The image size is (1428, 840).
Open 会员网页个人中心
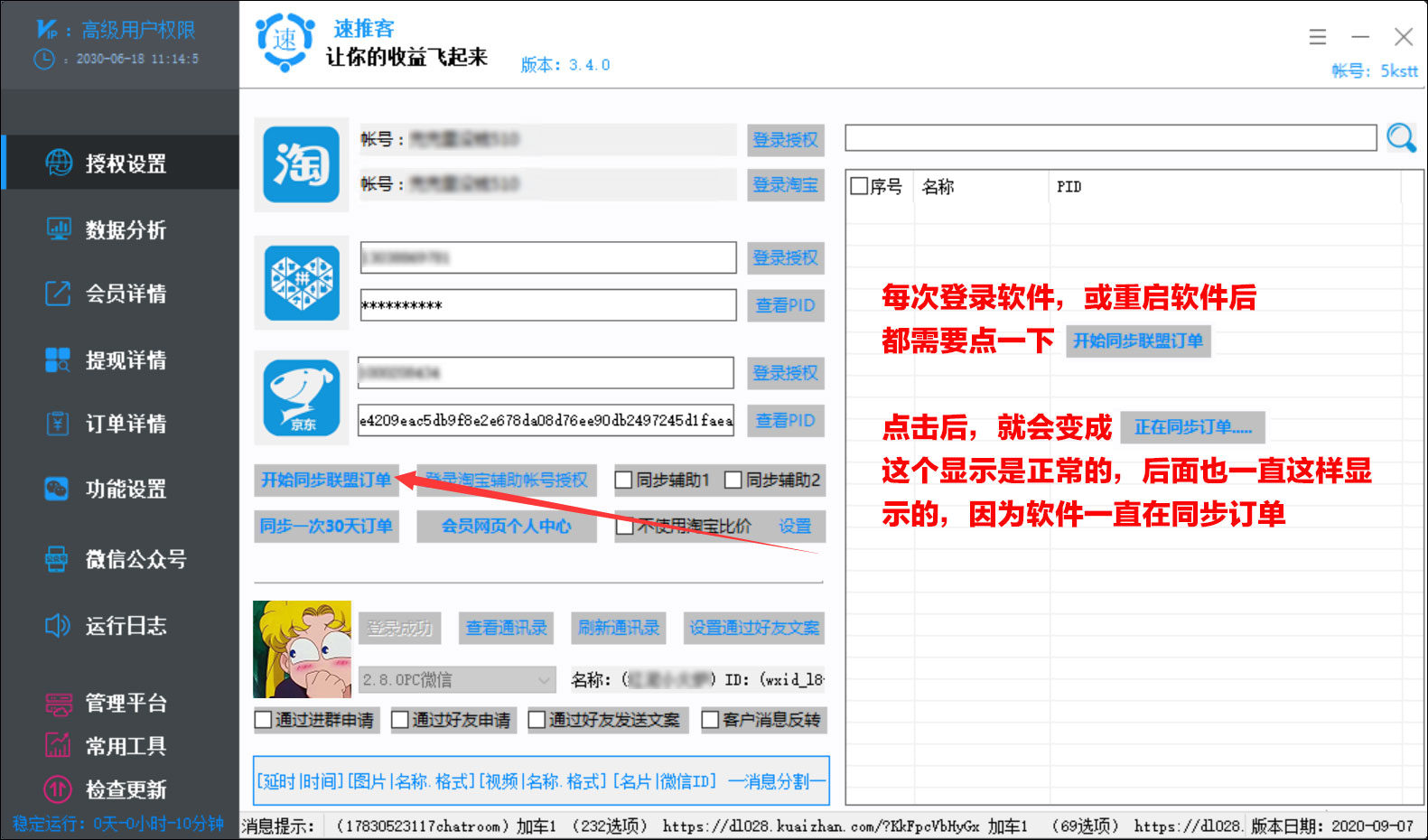pyautogui.click(x=507, y=526)
